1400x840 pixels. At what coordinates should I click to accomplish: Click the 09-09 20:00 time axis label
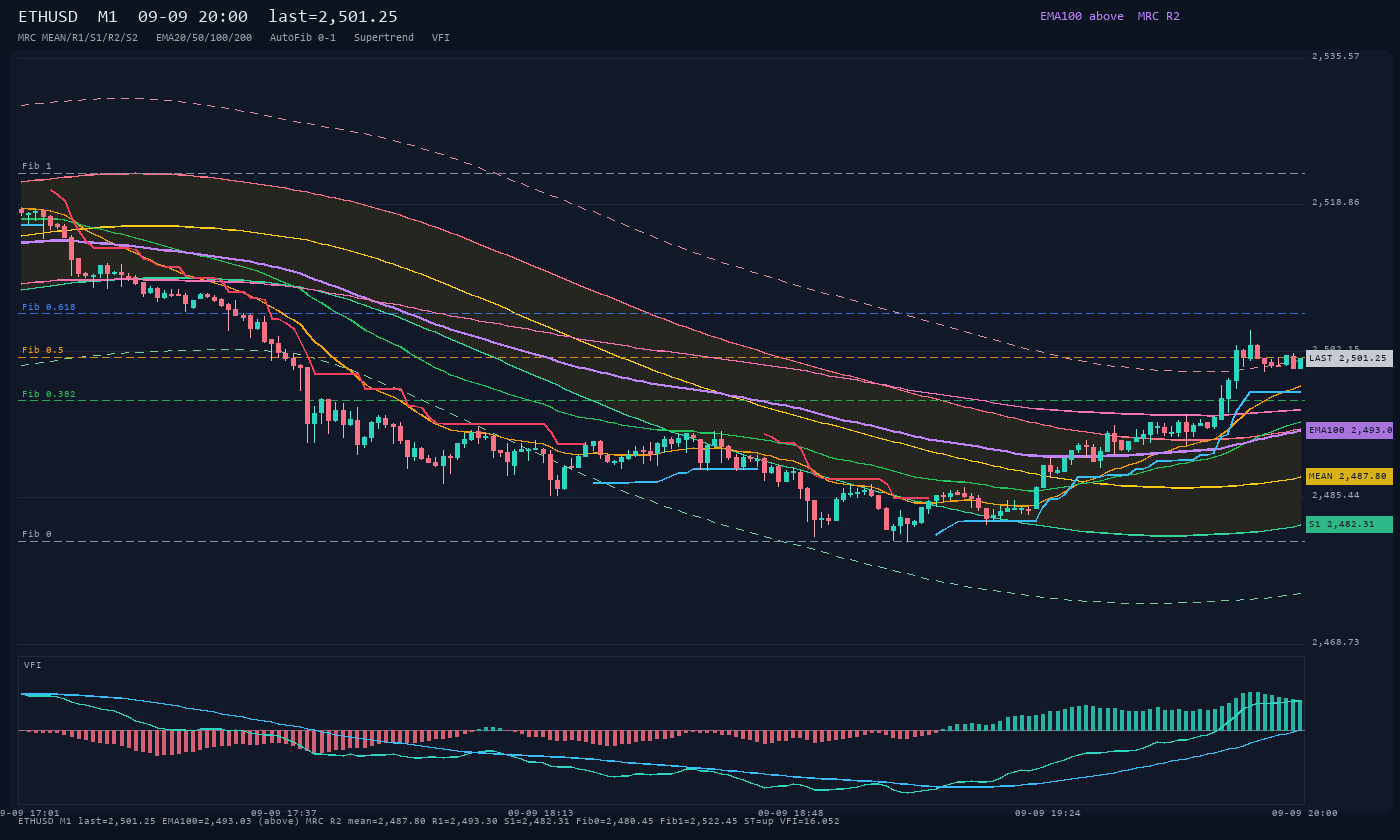(x=1305, y=813)
